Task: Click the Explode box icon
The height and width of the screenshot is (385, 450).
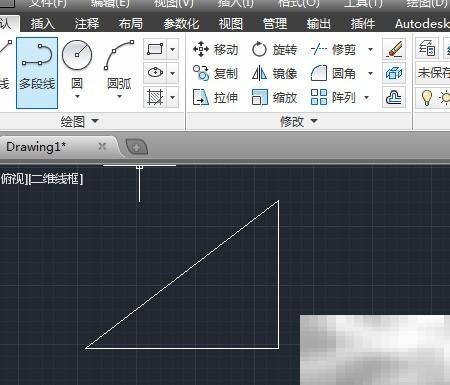Action: pyautogui.click(x=394, y=73)
